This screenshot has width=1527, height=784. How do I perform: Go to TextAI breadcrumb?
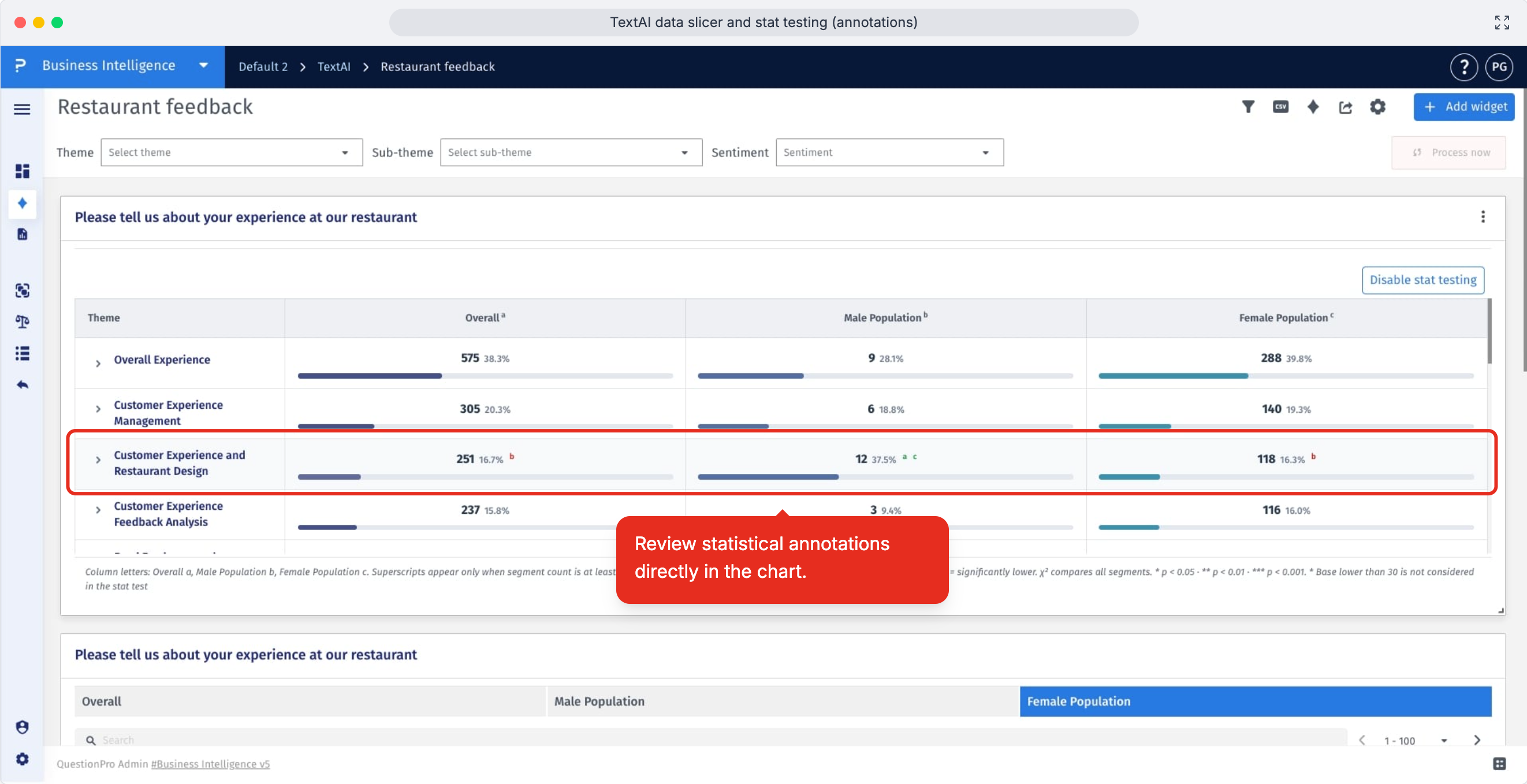pyautogui.click(x=334, y=66)
